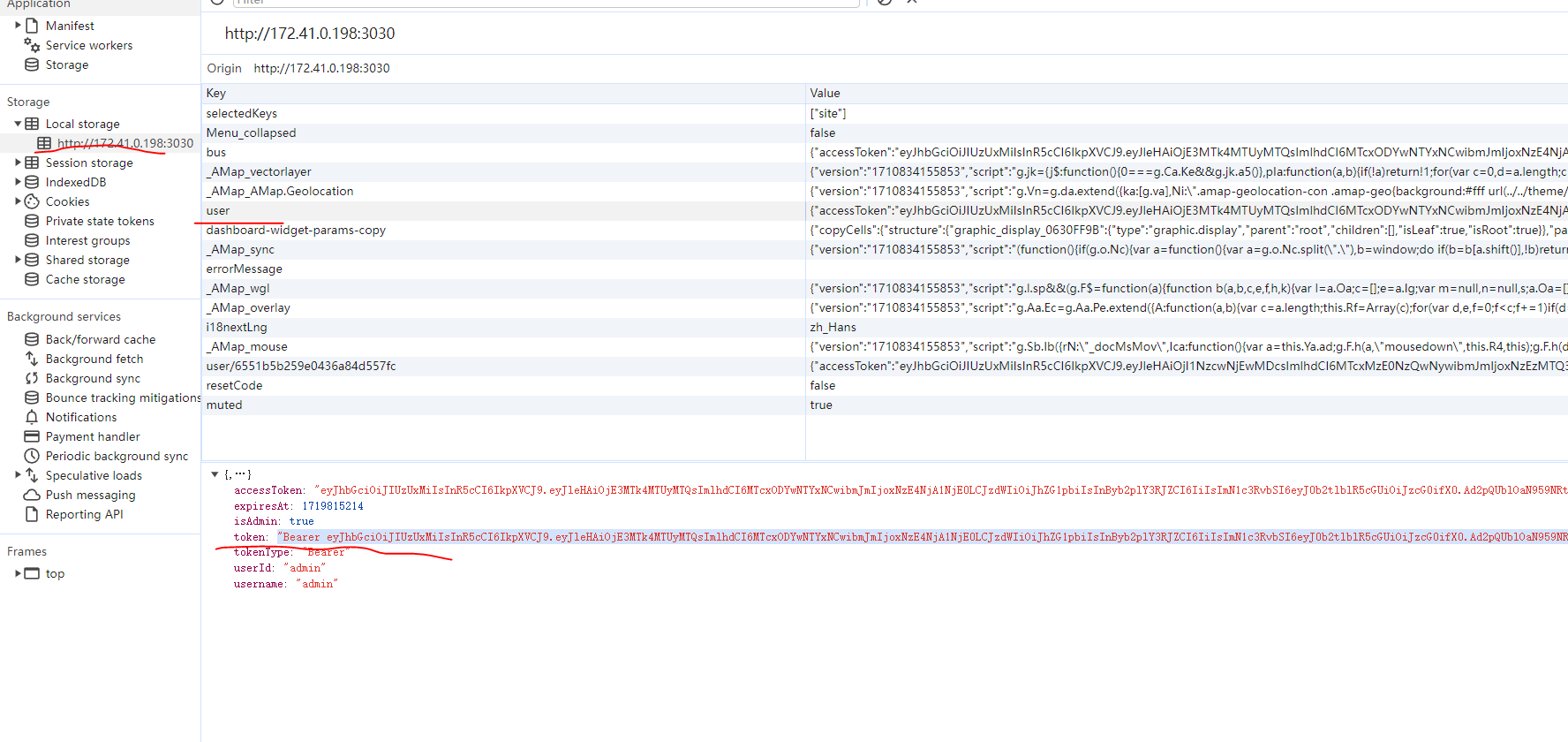Expand the top frame tree node
This screenshot has width=1568, height=742.
pos(18,573)
